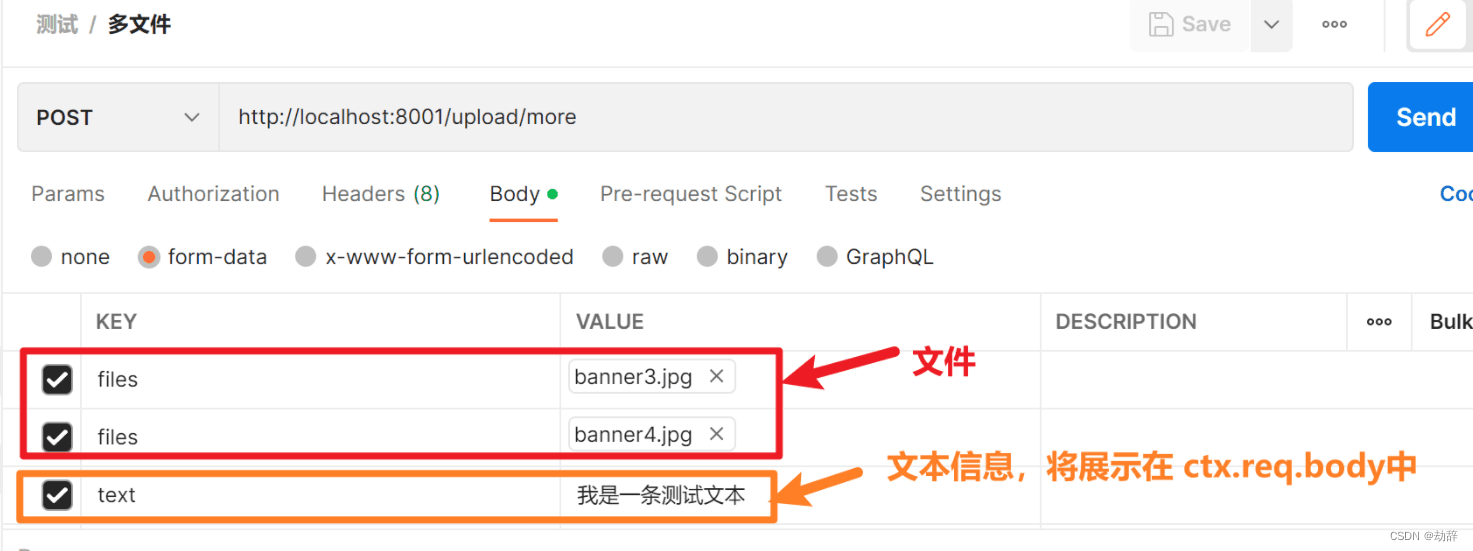1473x551 pixels.
Task: Remove banner3.jpg with its X icon
Action: 716,376
